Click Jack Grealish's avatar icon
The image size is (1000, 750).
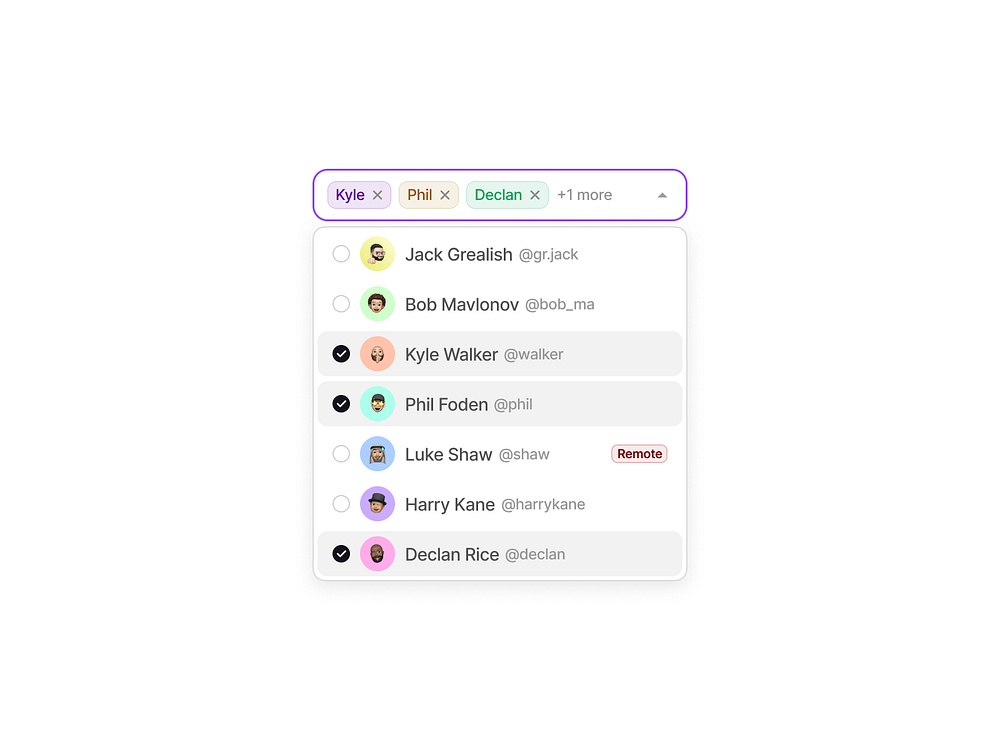point(378,254)
